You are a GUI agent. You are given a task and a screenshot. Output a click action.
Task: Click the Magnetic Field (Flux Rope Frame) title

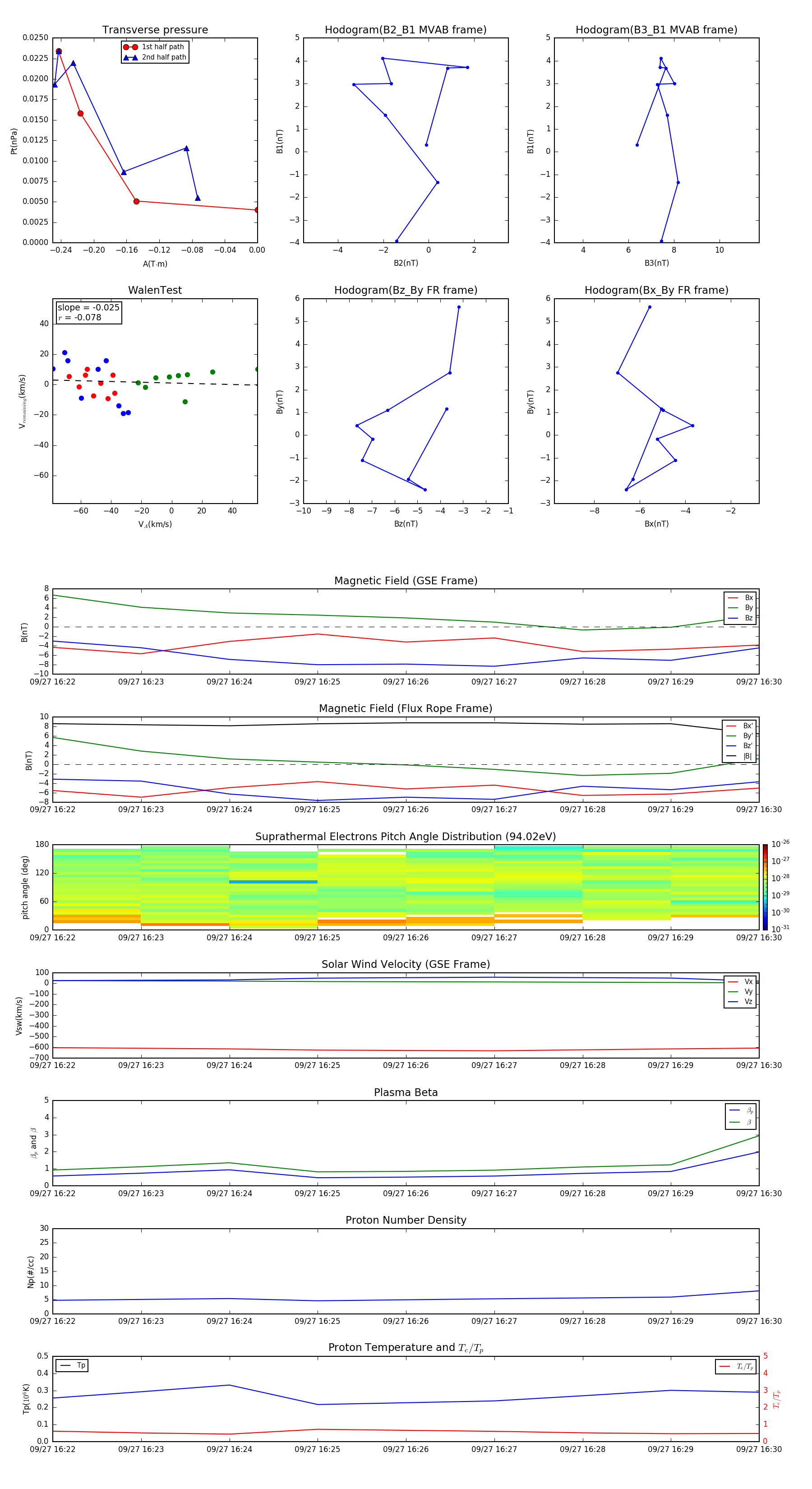(x=406, y=709)
